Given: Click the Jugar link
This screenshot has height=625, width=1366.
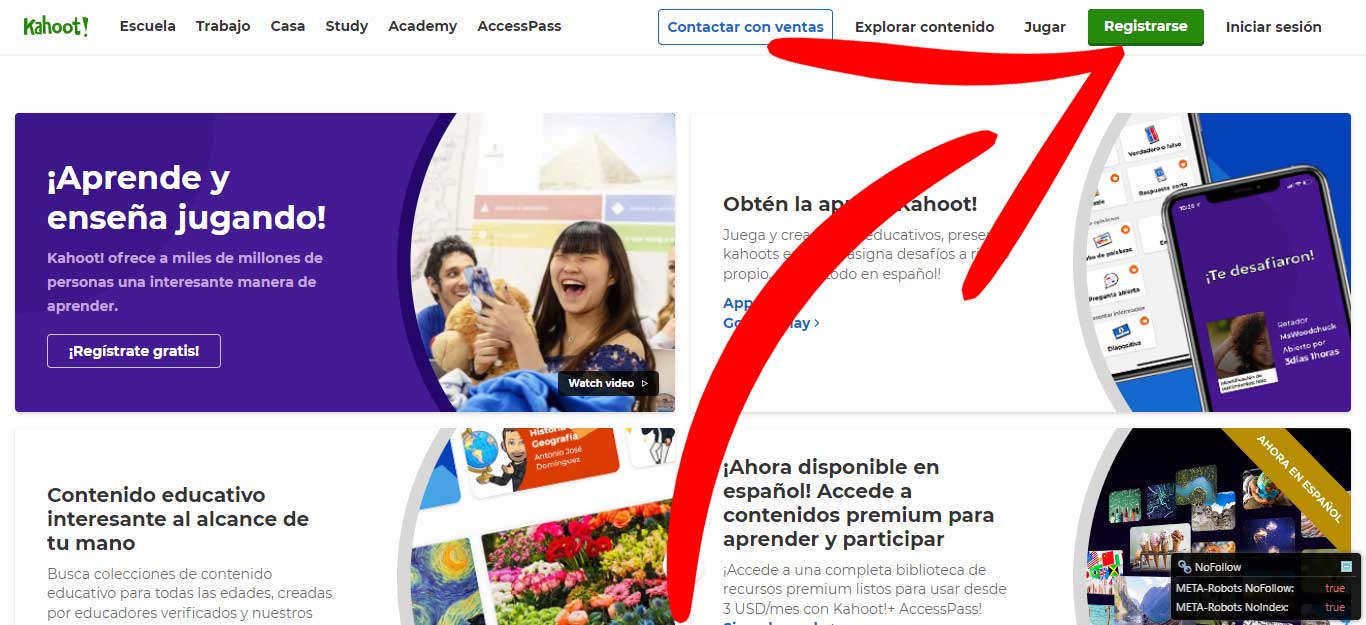Looking at the screenshot, I should (1044, 27).
